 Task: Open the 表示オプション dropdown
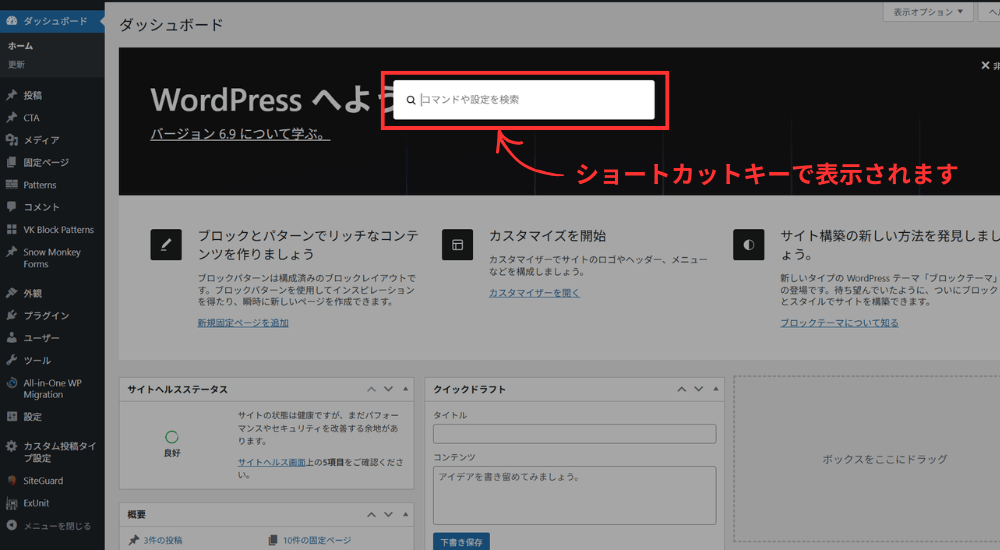point(928,12)
